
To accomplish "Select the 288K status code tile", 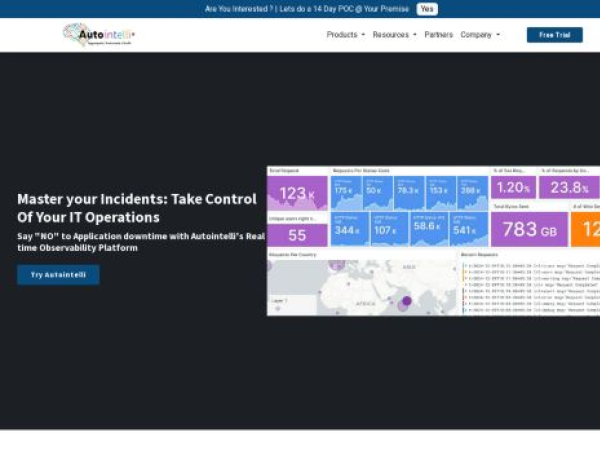I will (473, 193).
